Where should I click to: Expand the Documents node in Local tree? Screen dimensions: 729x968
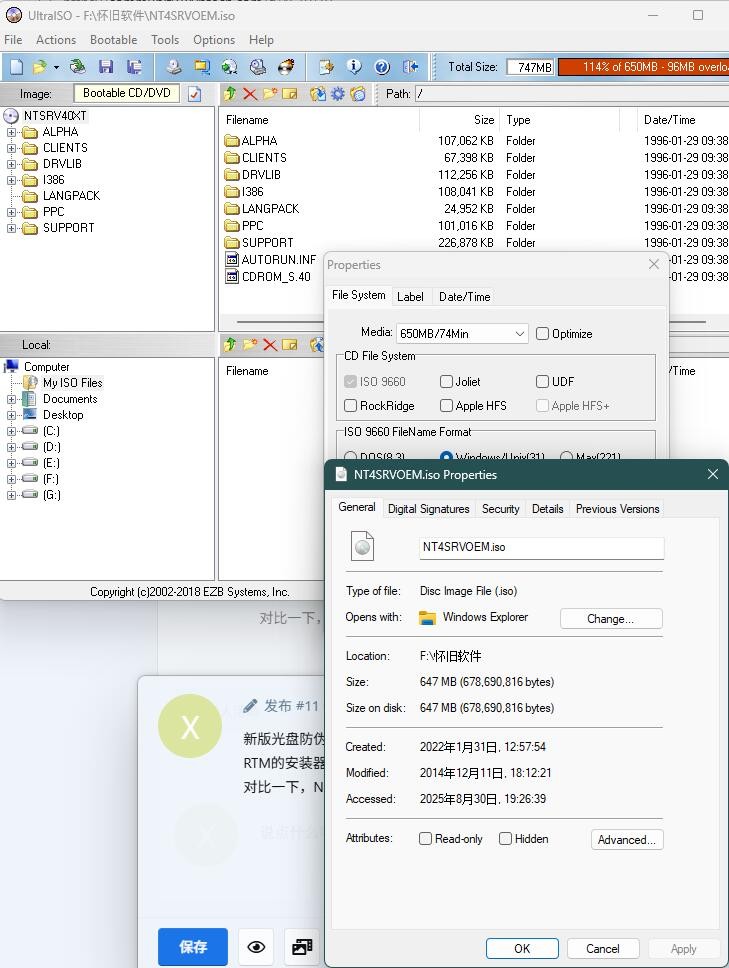coord(12,399)
